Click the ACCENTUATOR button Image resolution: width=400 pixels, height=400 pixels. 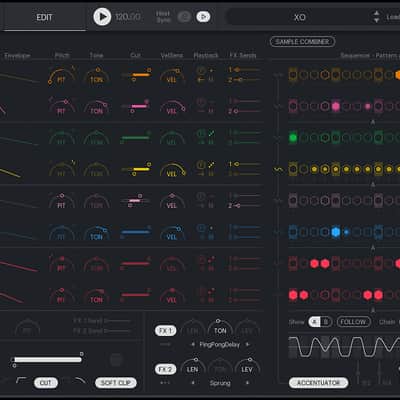(x=318, y=383)
